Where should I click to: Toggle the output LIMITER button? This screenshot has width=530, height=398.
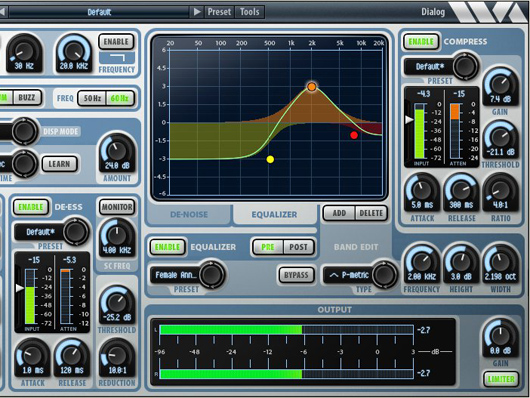coord(501,379)
